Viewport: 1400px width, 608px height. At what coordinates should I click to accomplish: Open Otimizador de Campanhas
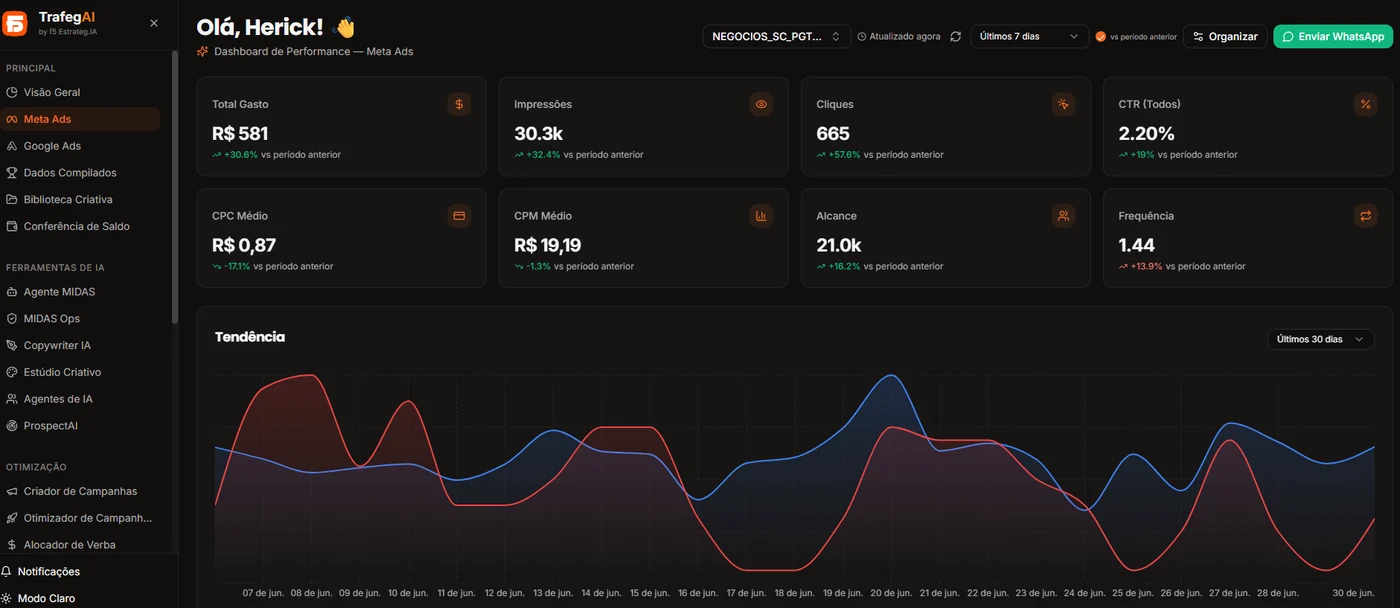(80, 518)
